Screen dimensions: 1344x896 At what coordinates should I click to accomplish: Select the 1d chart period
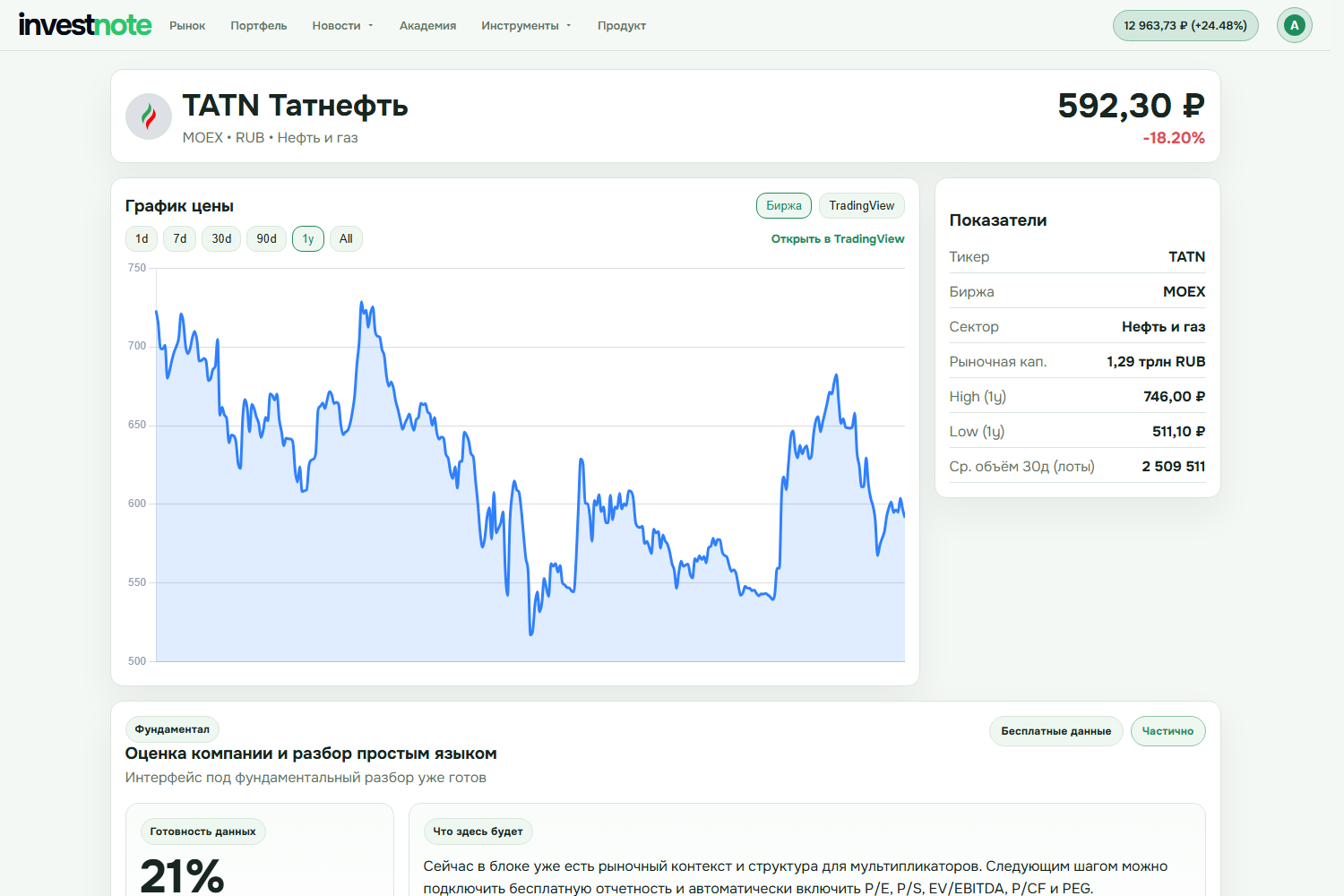142,239
